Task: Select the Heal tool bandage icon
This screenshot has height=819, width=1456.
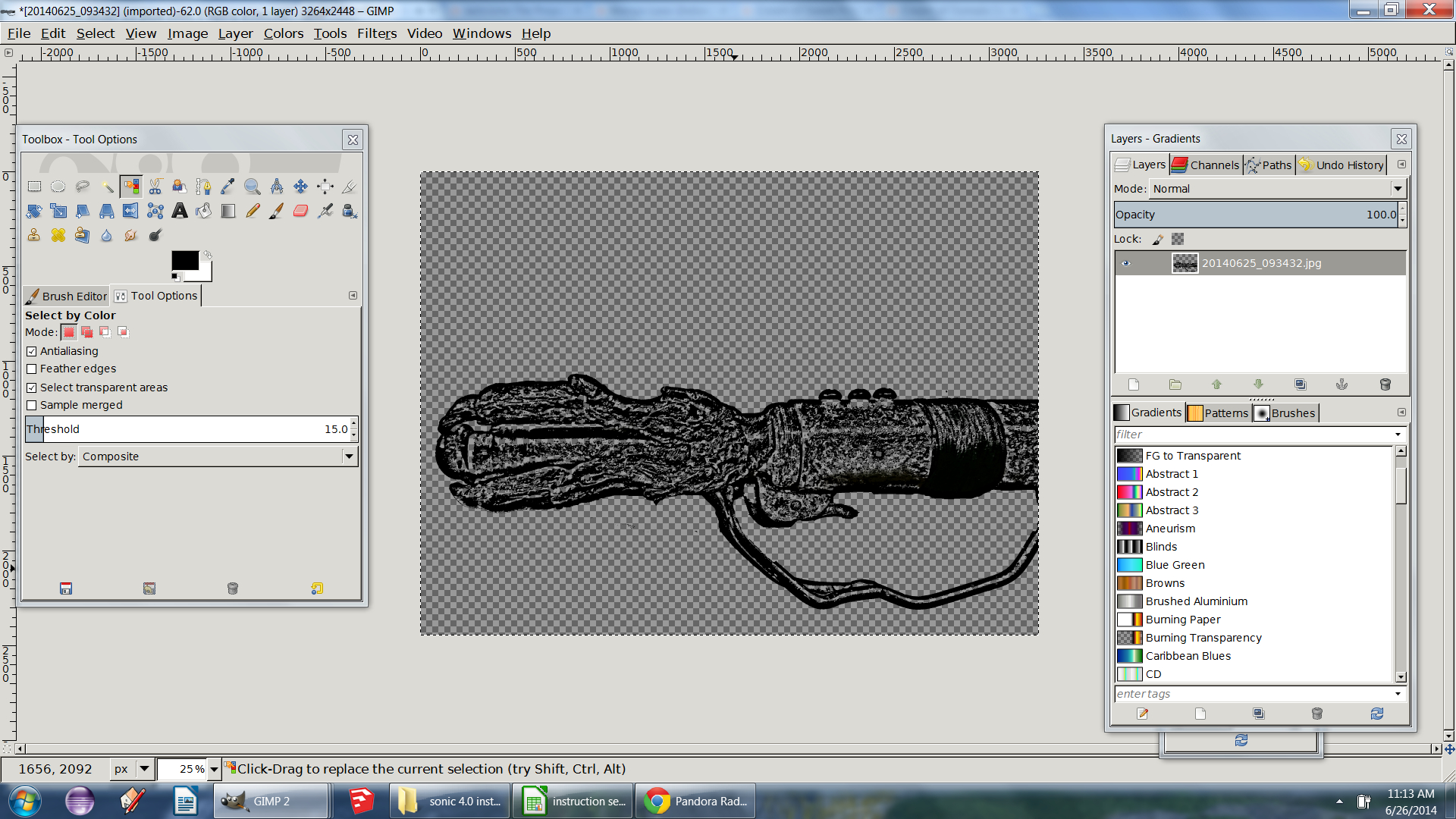Action: 58,235
